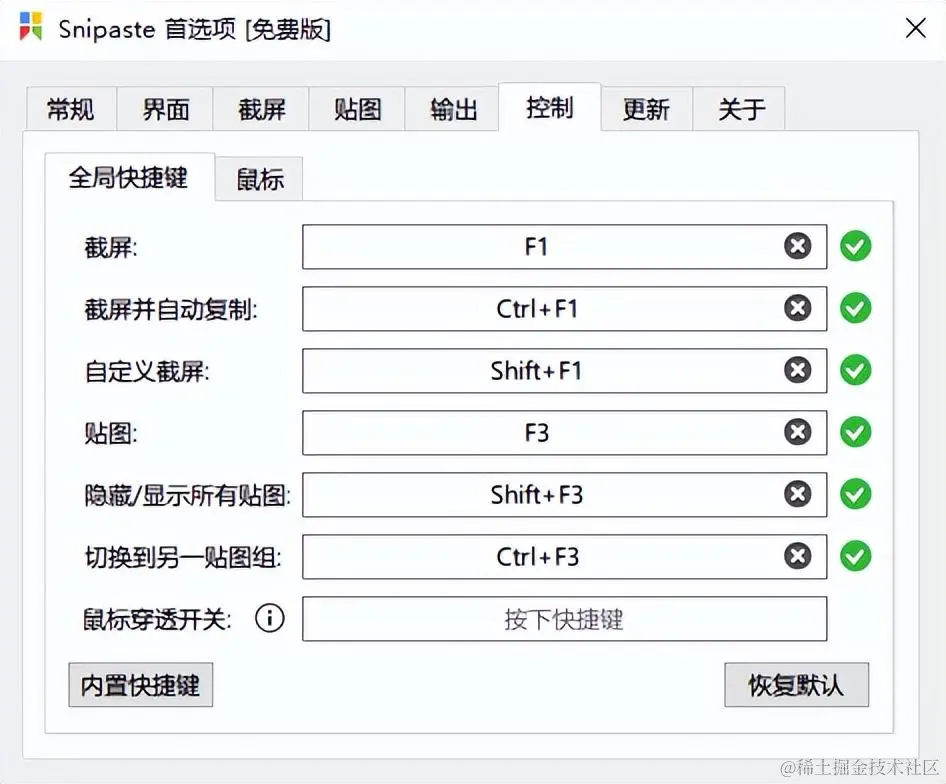Clear the 贴图 F3 shortcut
The width and height of the screenshot is (946, 784).
tap(798, 432)
